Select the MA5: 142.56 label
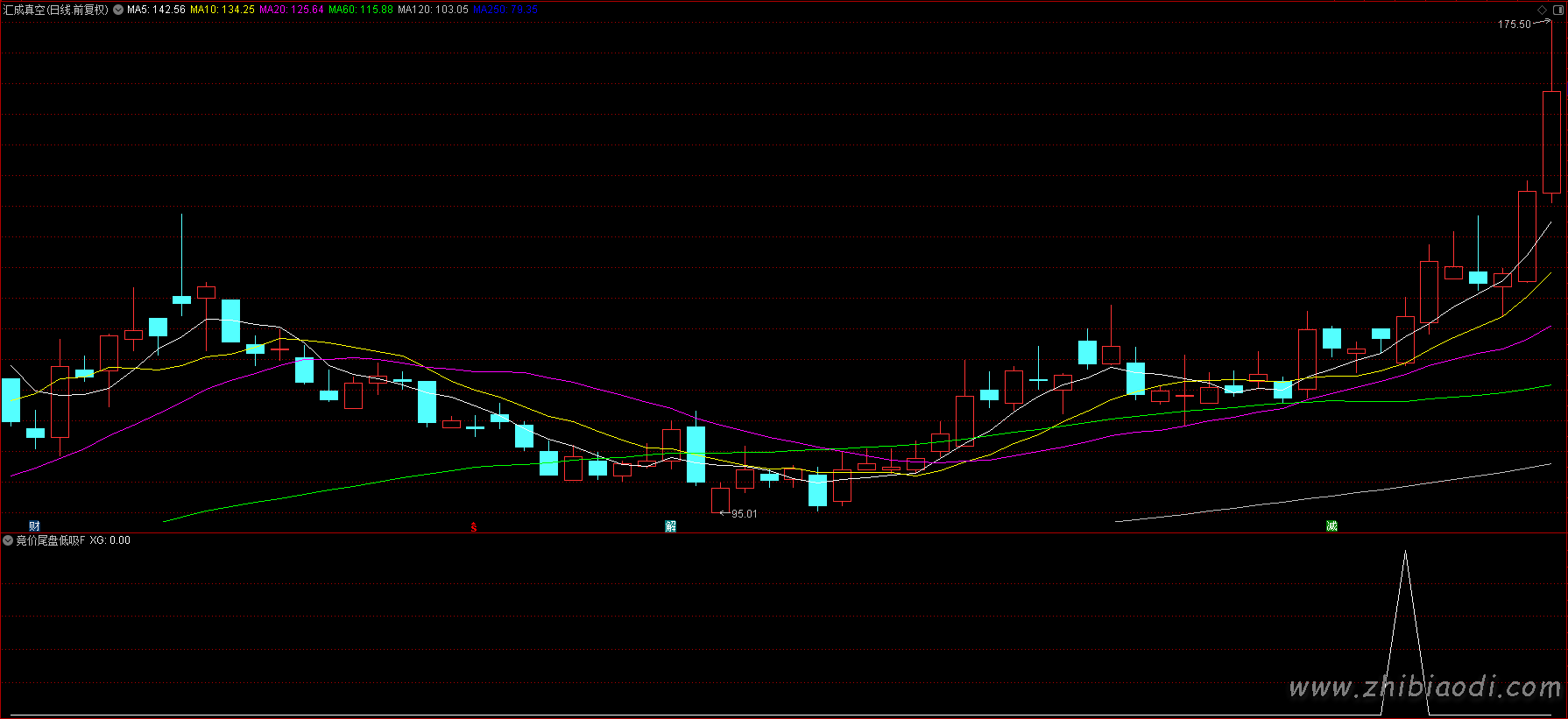The image size is (1568, 719). [156, 10]
